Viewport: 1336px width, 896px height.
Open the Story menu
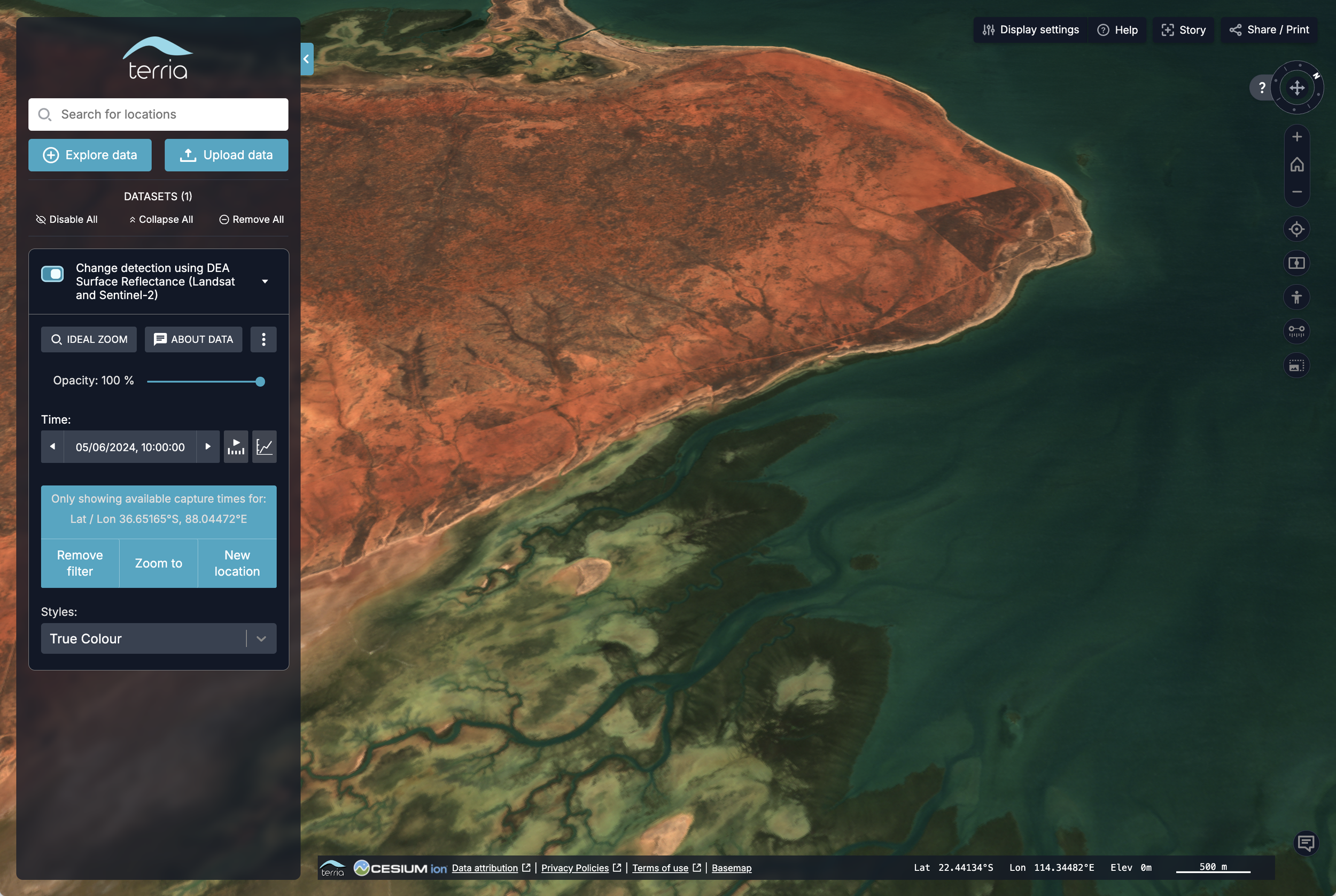[1183, 30]
